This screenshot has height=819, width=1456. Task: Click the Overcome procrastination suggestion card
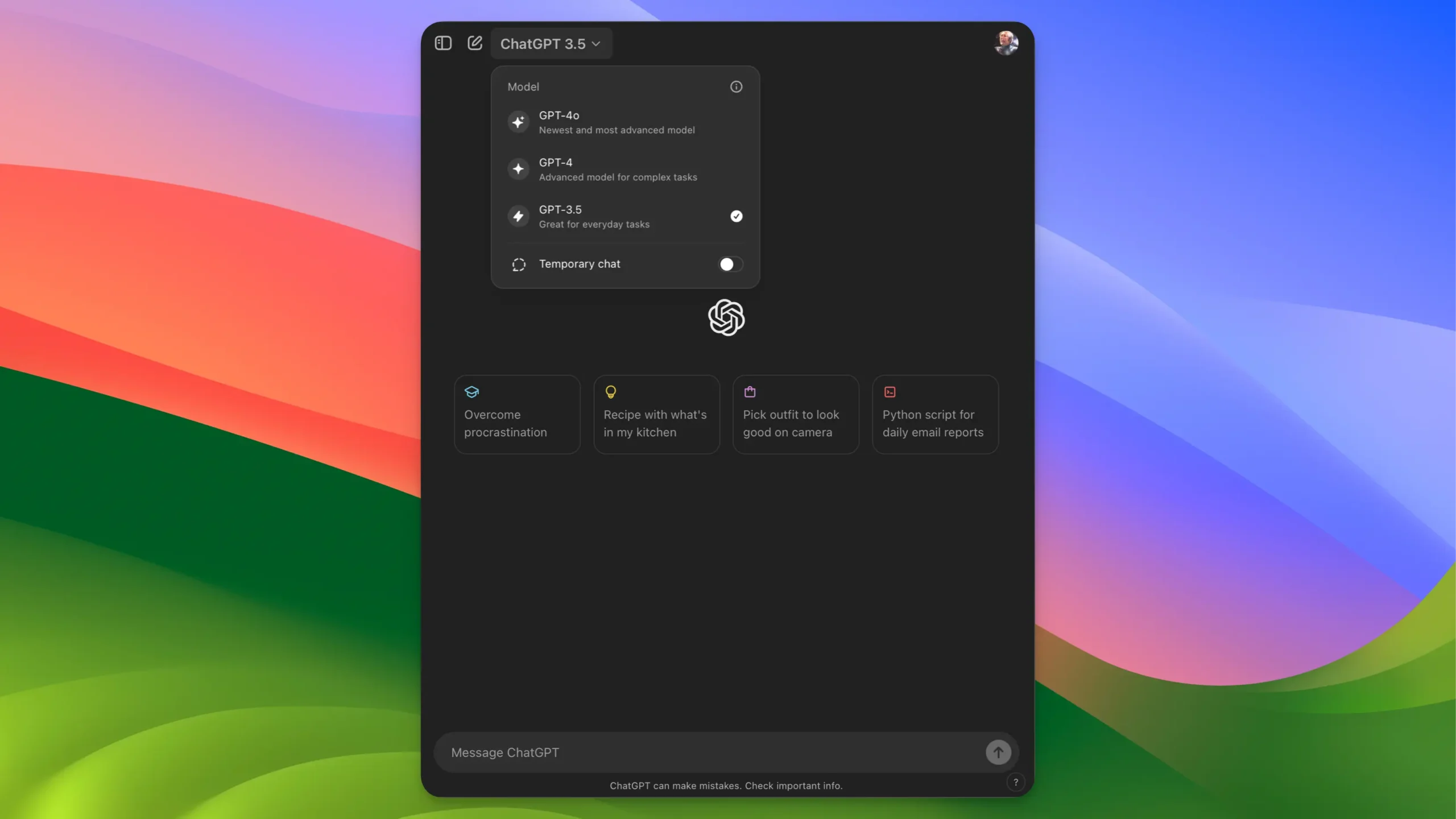[x=517, y=415]
